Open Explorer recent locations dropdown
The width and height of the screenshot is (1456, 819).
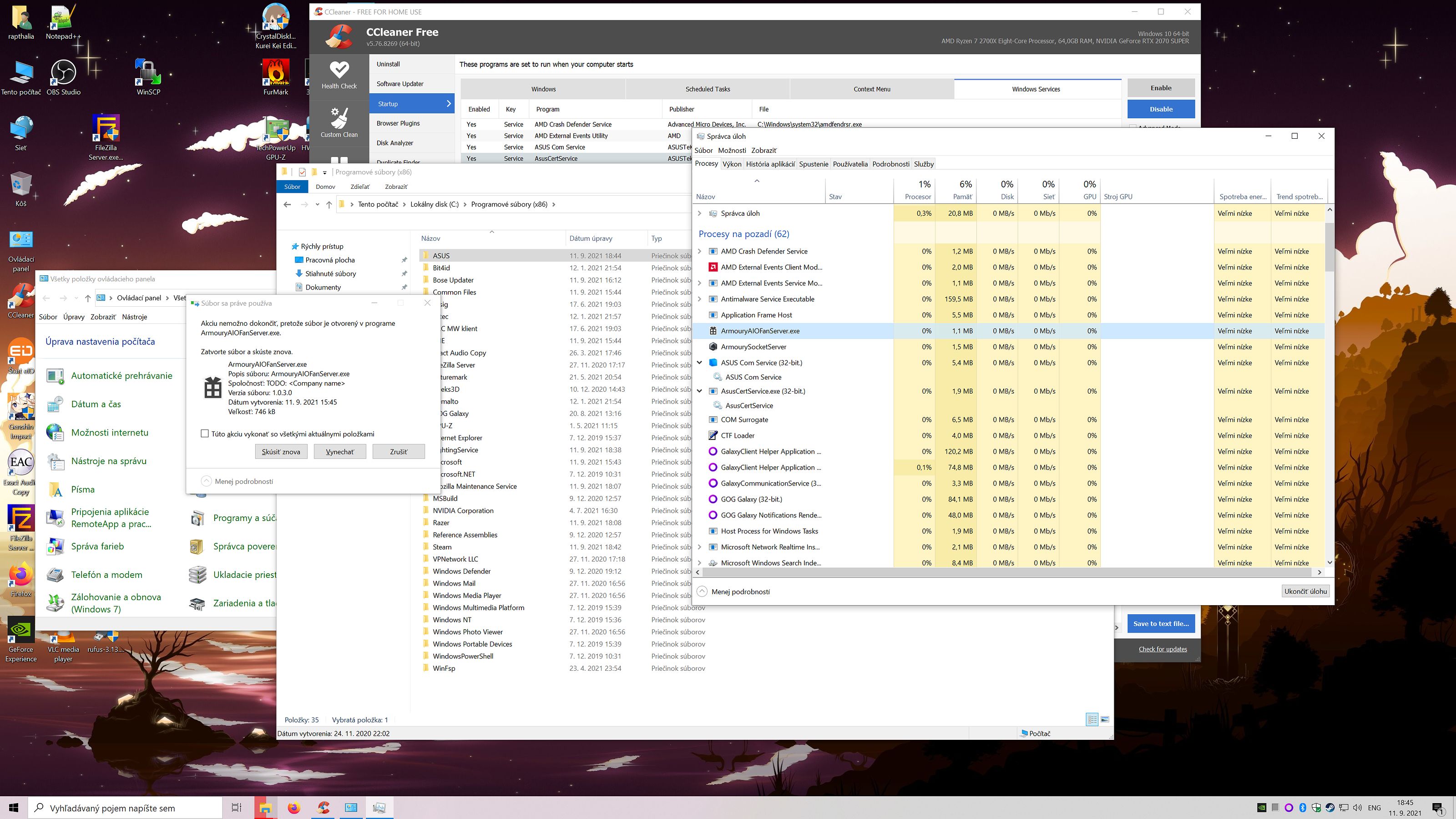point(317,204)
